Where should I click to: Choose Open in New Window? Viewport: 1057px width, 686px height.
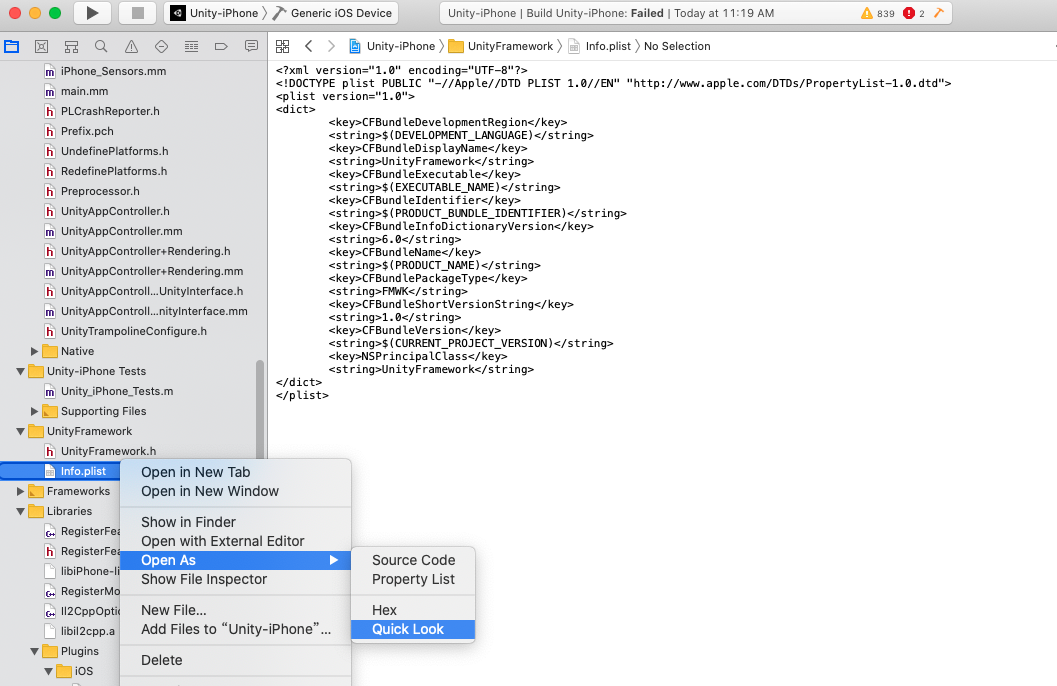[x=235, y=491]
